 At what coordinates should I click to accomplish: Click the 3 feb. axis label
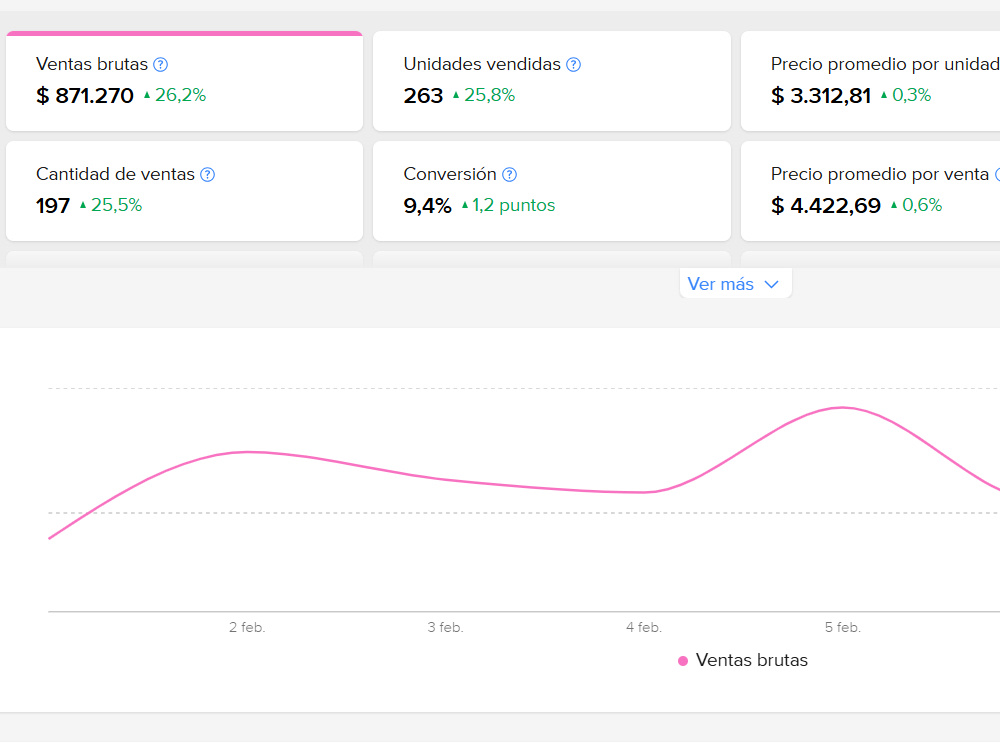click(445, 628)
